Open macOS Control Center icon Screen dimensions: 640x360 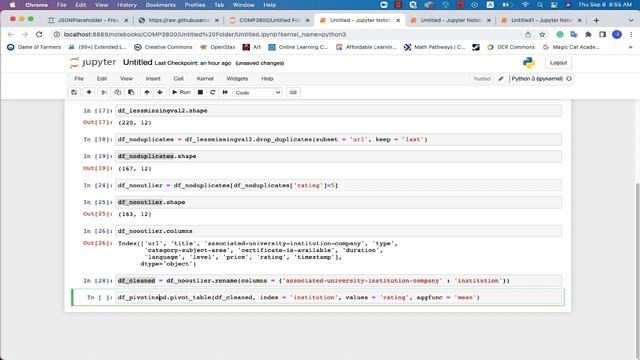point(554,5)
